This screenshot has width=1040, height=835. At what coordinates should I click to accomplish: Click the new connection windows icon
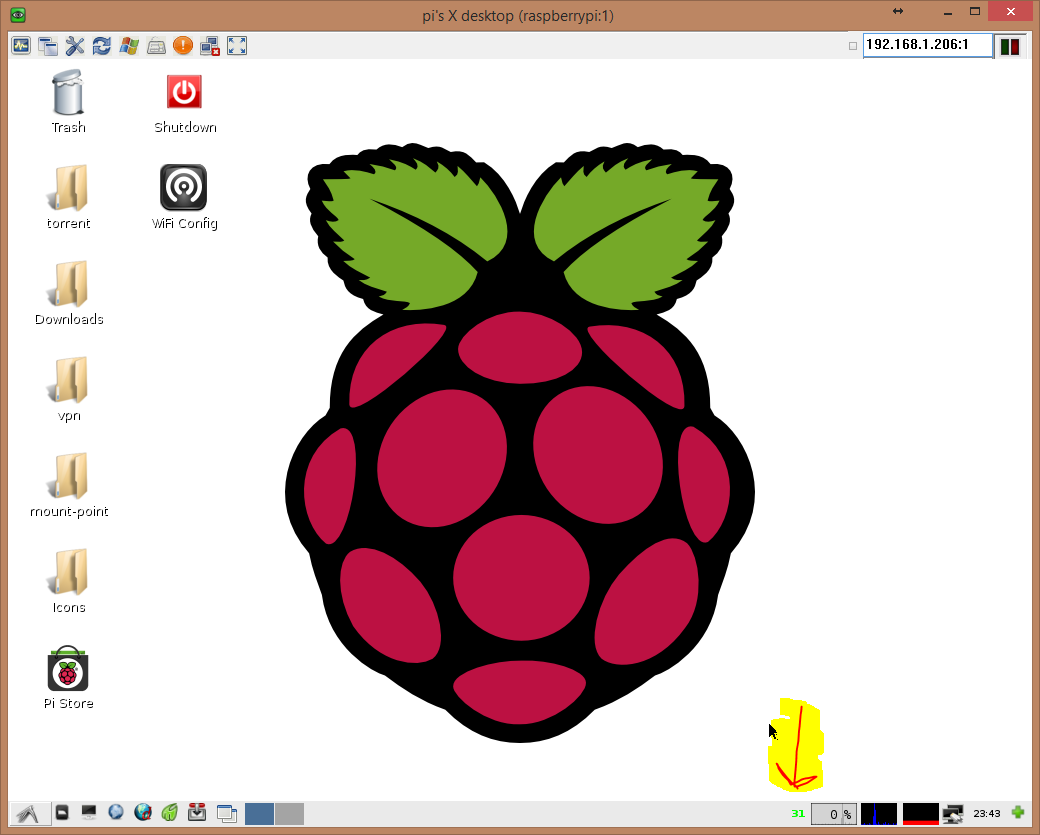pyautogui.click(x=48, y=46)
